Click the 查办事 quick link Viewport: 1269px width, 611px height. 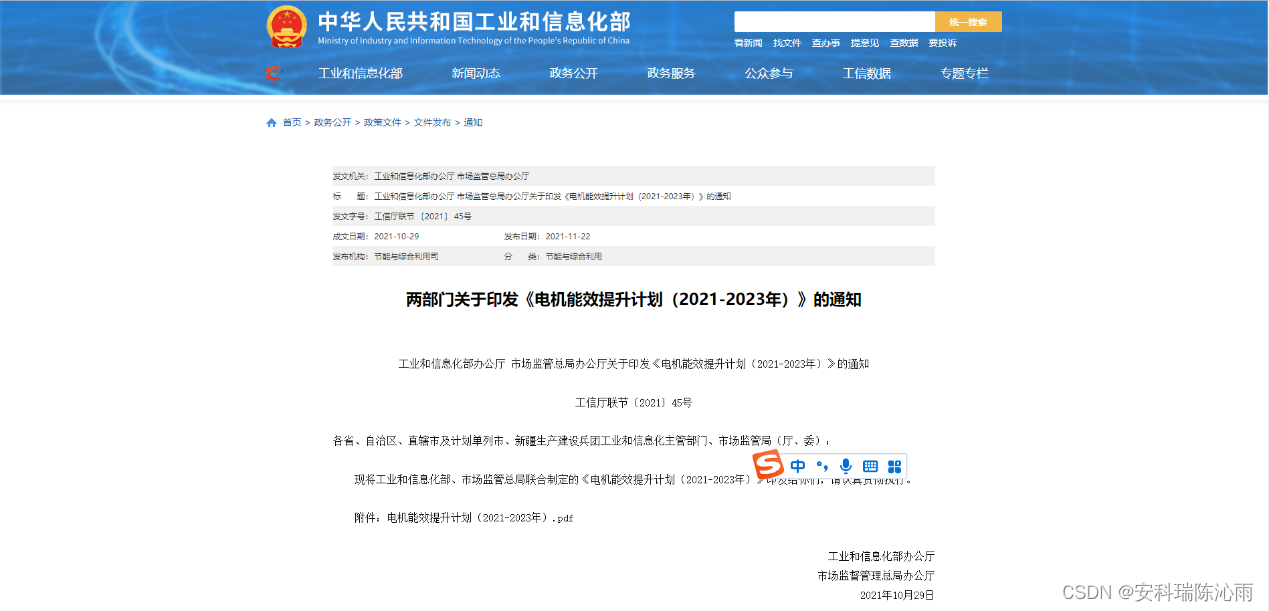(x=826, y=43)
